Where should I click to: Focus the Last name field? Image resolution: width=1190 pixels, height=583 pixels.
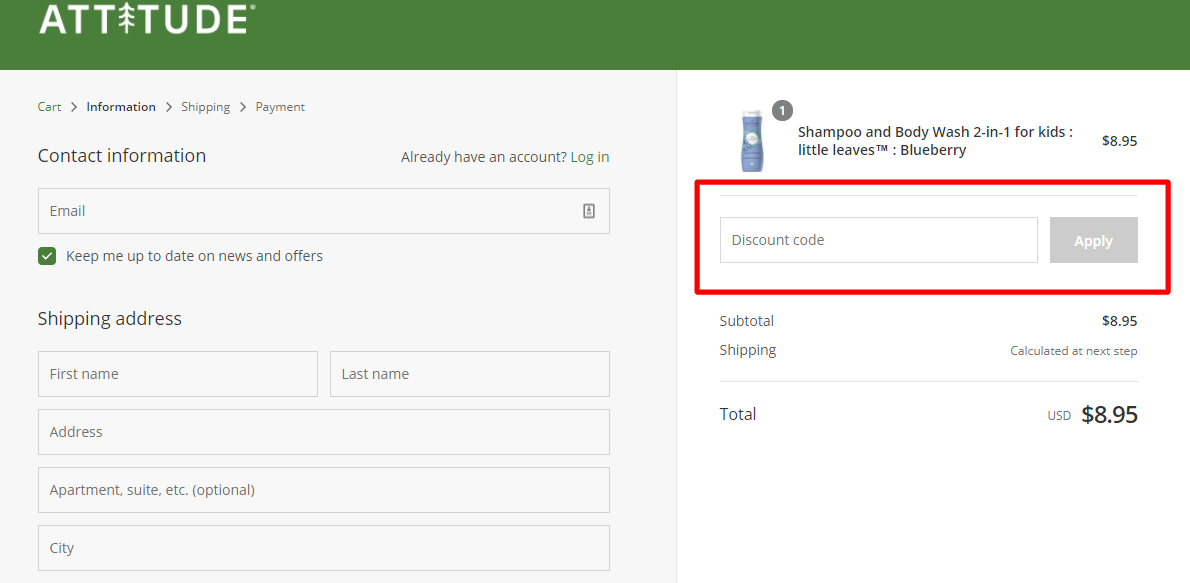[470, 373]
